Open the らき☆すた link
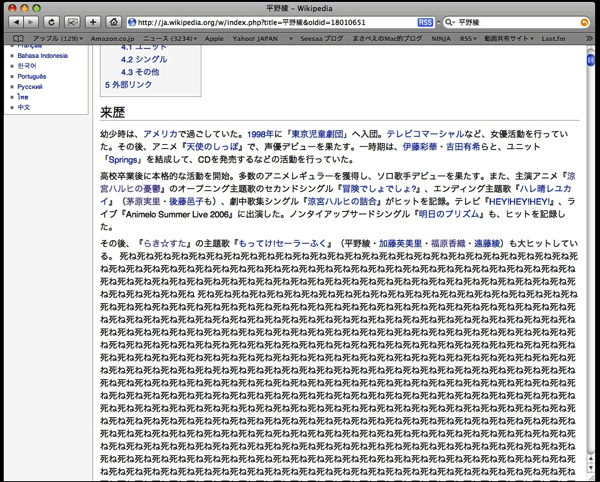This screenshot has height=482, width=600. pyautogui.click(x=165, y=244)
